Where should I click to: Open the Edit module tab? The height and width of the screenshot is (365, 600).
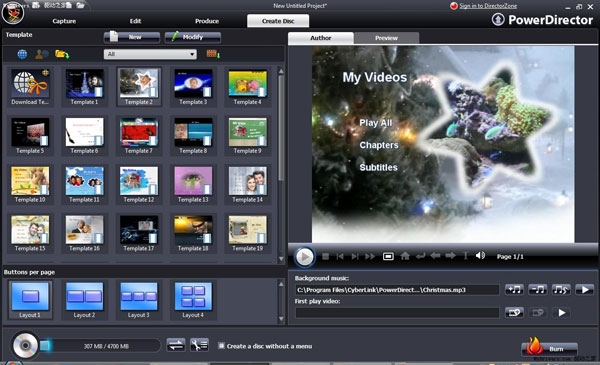click(135, 21)
